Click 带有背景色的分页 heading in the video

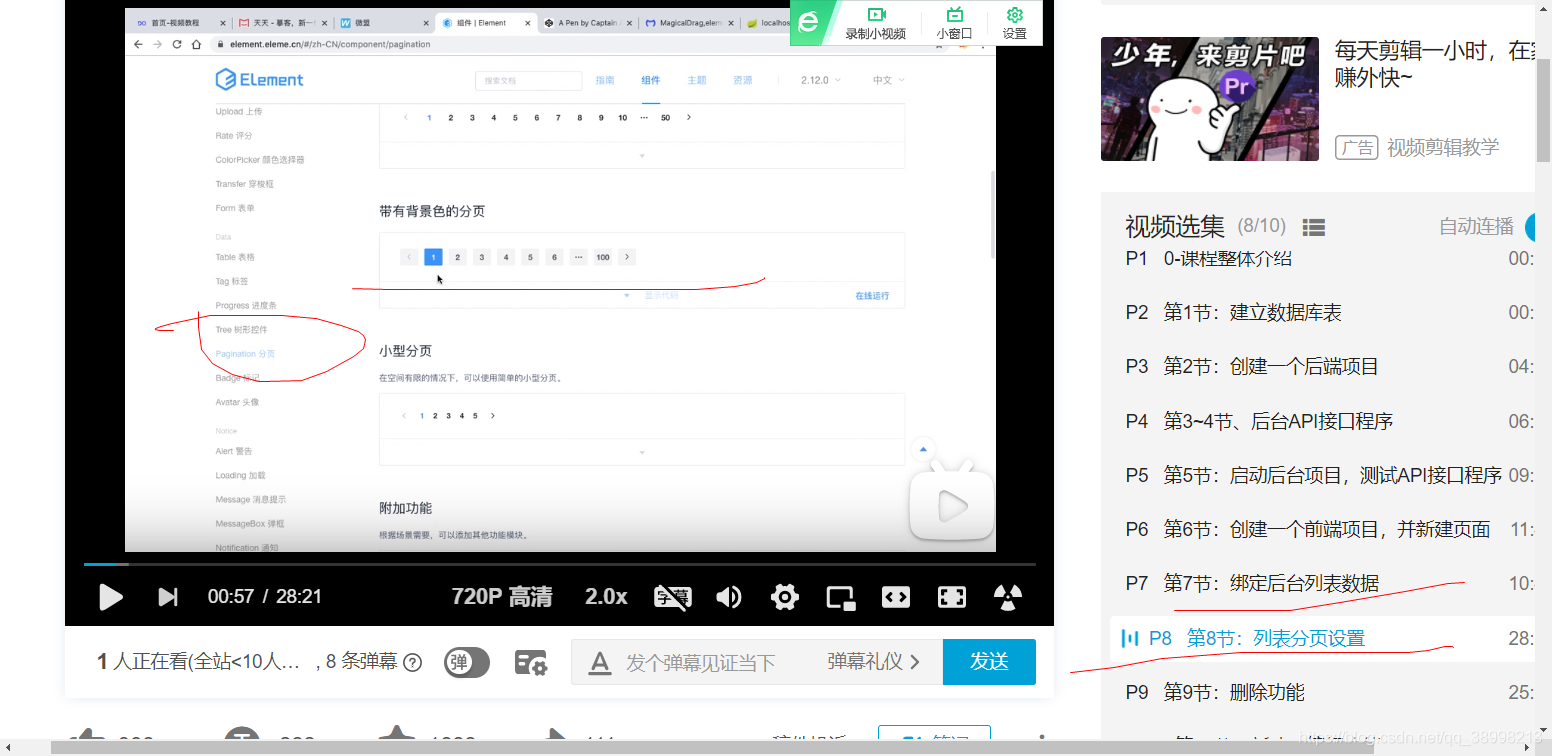(432, 212)
